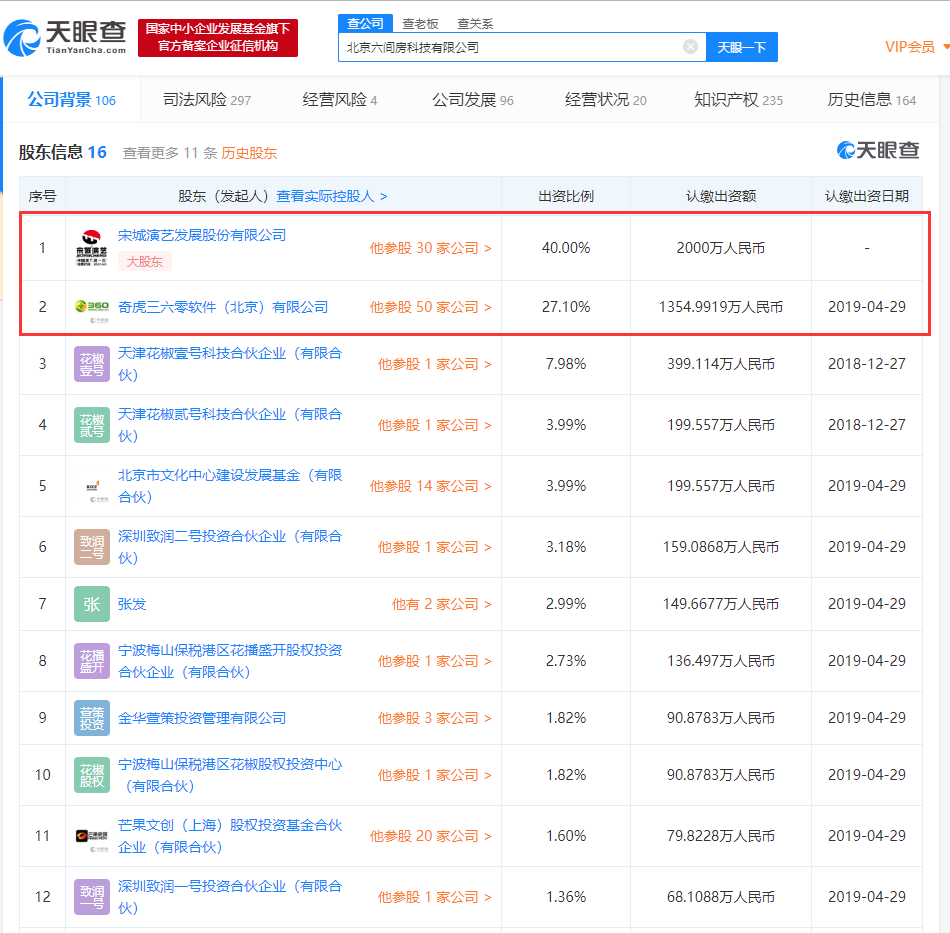950x933 pixels.
Task: Click the green 花椒贰号 avatar icon
Action: [91, 425]
